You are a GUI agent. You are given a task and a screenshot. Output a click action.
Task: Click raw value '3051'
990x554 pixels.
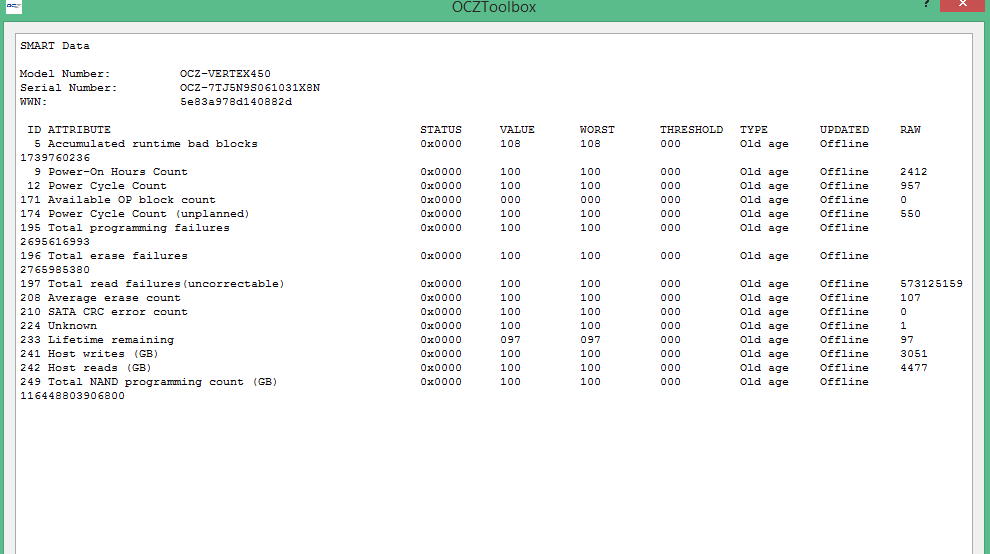914,354
